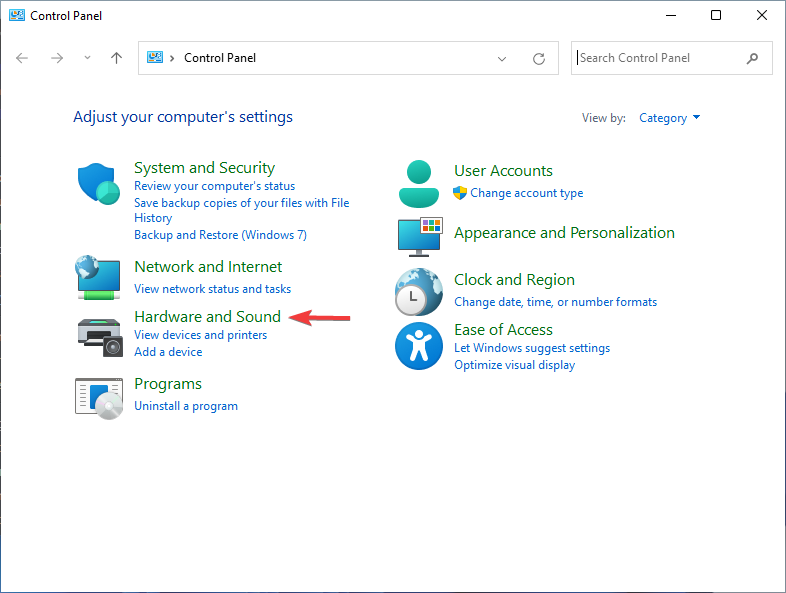Click the Control Panel icon in address bar

[x=155, y=57]
